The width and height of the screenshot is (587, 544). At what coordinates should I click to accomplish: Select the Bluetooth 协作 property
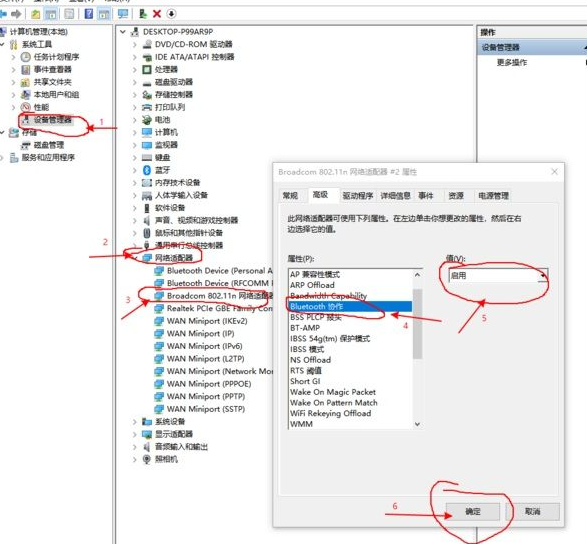pyautogui.click(x=350, y=307)
